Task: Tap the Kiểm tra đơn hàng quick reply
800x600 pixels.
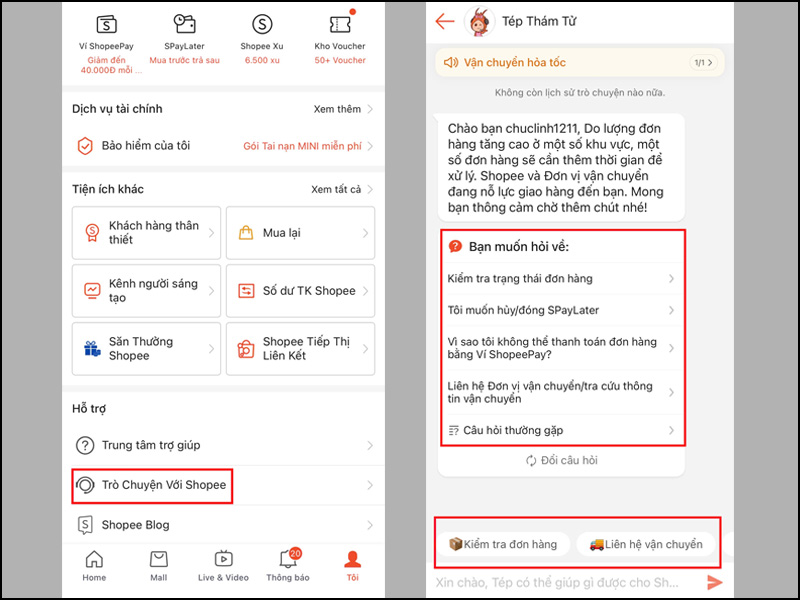Action: 503,544
